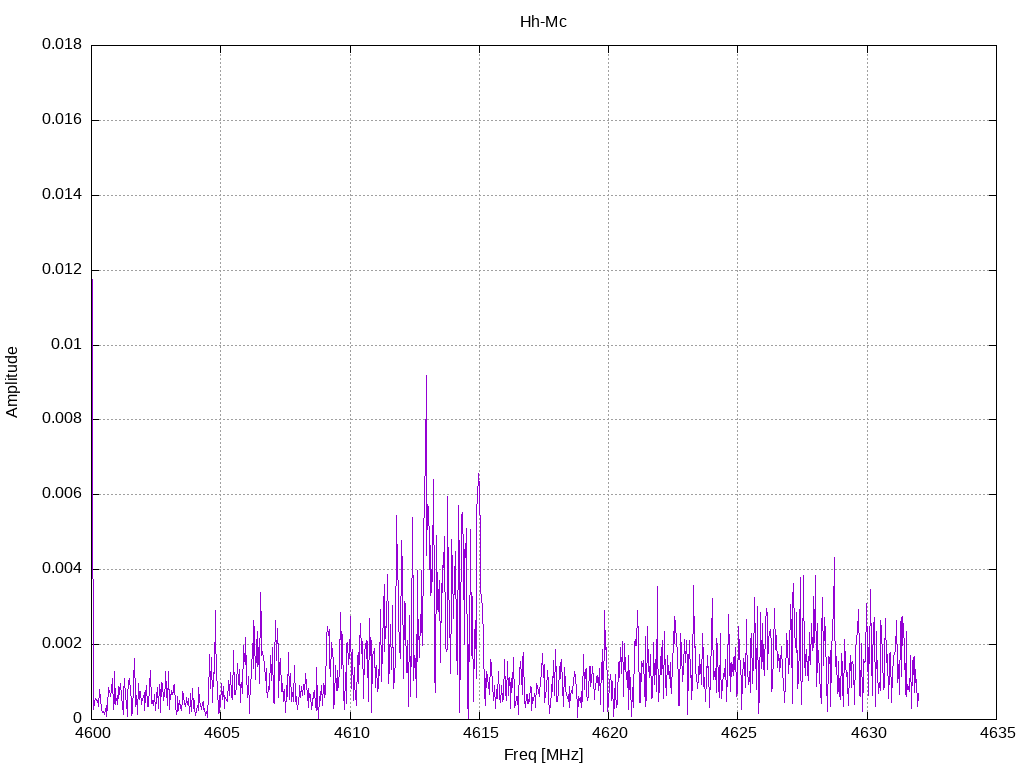Screen dimensions: 1024x768
Task: Click the tip of the tallest peak near 4613 MHz
Action: pyautogui.click(x=426, y=376)
